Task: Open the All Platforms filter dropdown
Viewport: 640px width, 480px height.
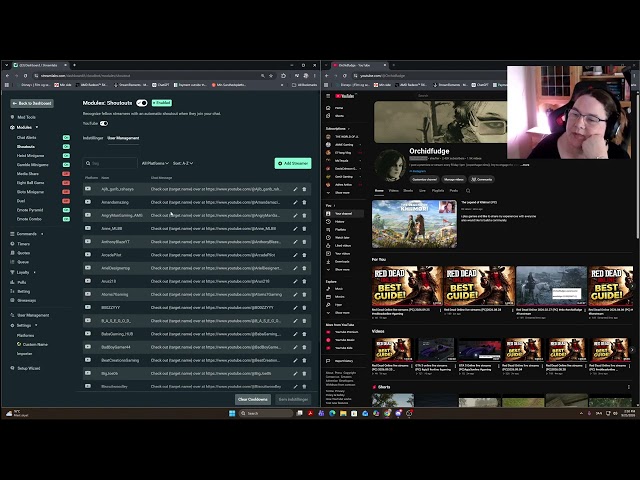Action: (155, 163)
